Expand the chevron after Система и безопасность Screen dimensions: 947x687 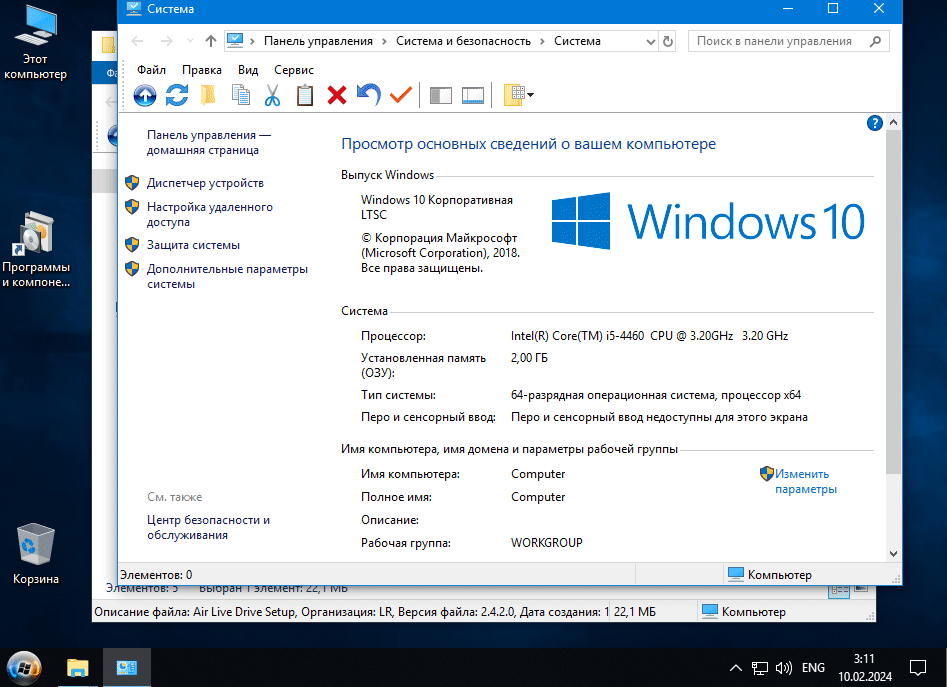[x=542, y=41]
